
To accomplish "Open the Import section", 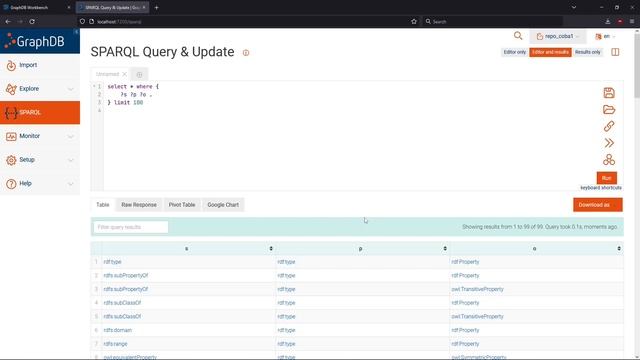I will pyautogui.click(x=40, y=65).
